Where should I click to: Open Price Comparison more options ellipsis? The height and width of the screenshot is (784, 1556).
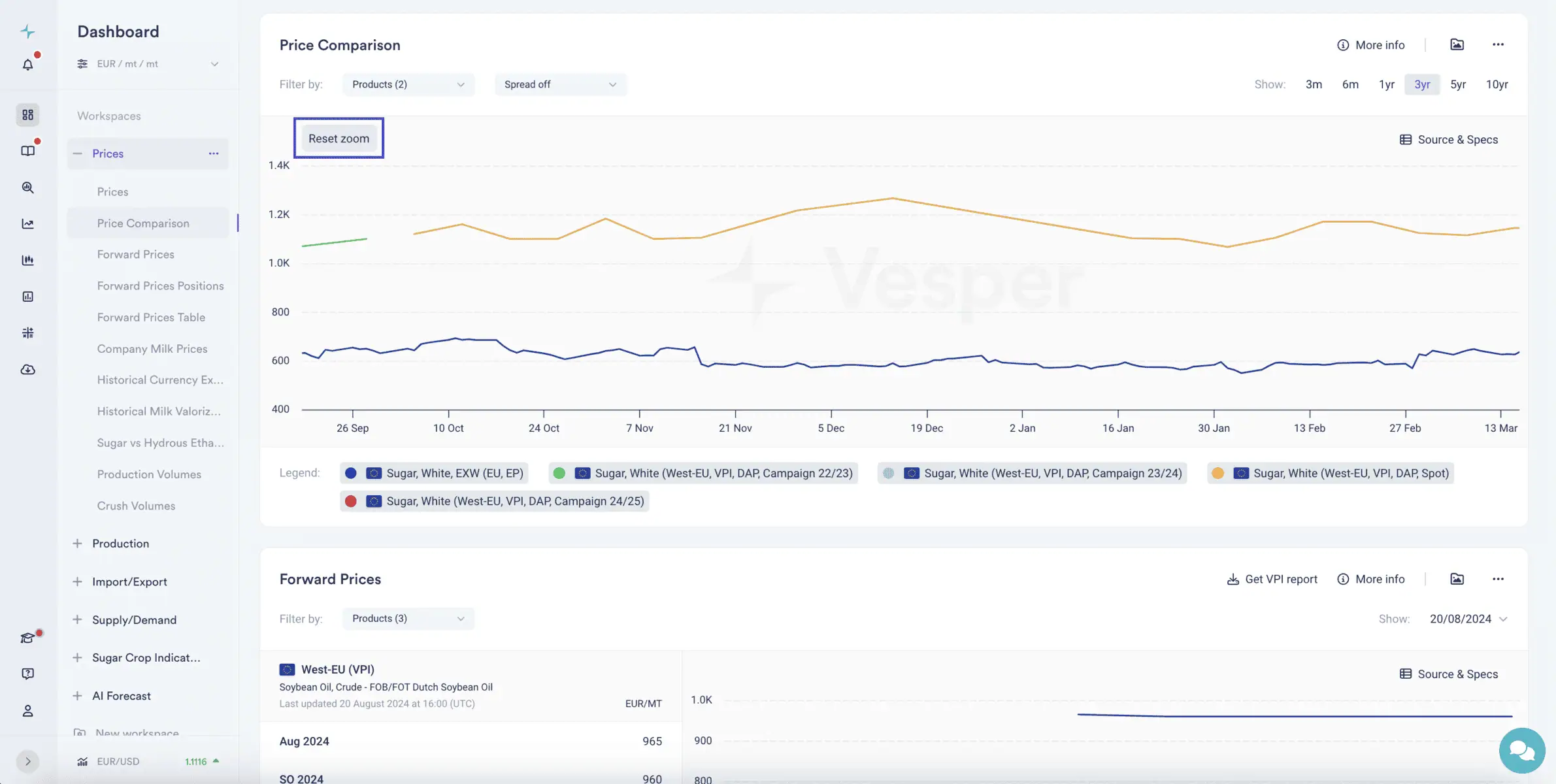click(x=1498, y=44)
